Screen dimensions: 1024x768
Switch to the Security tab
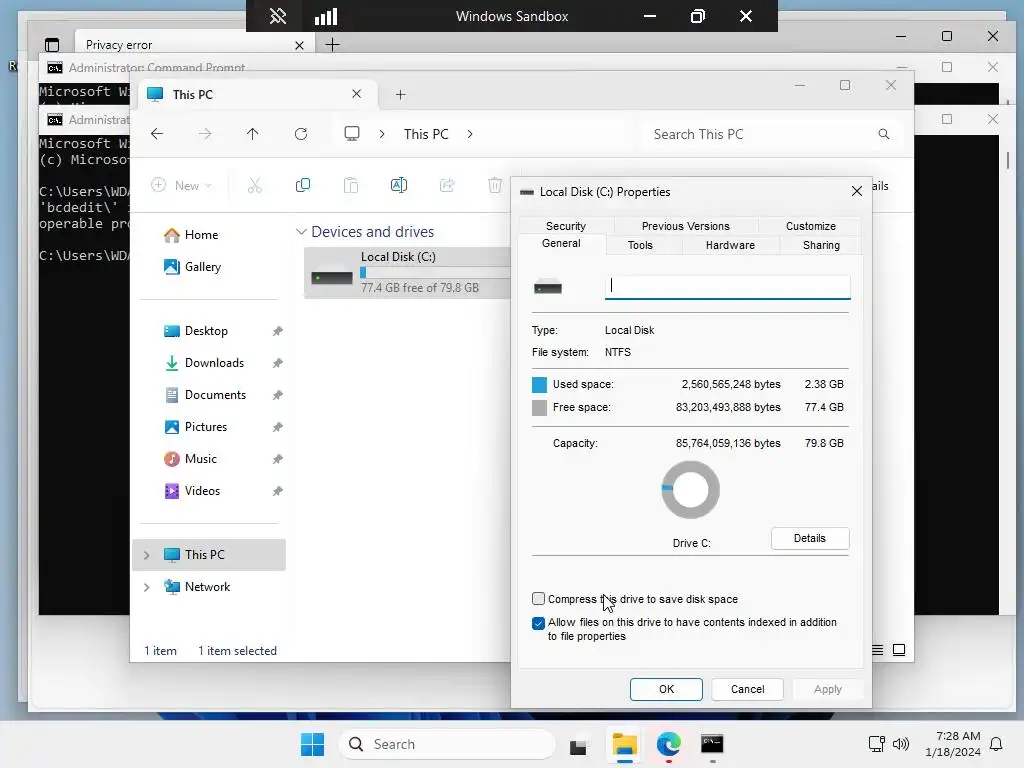[x=566, y=226]
